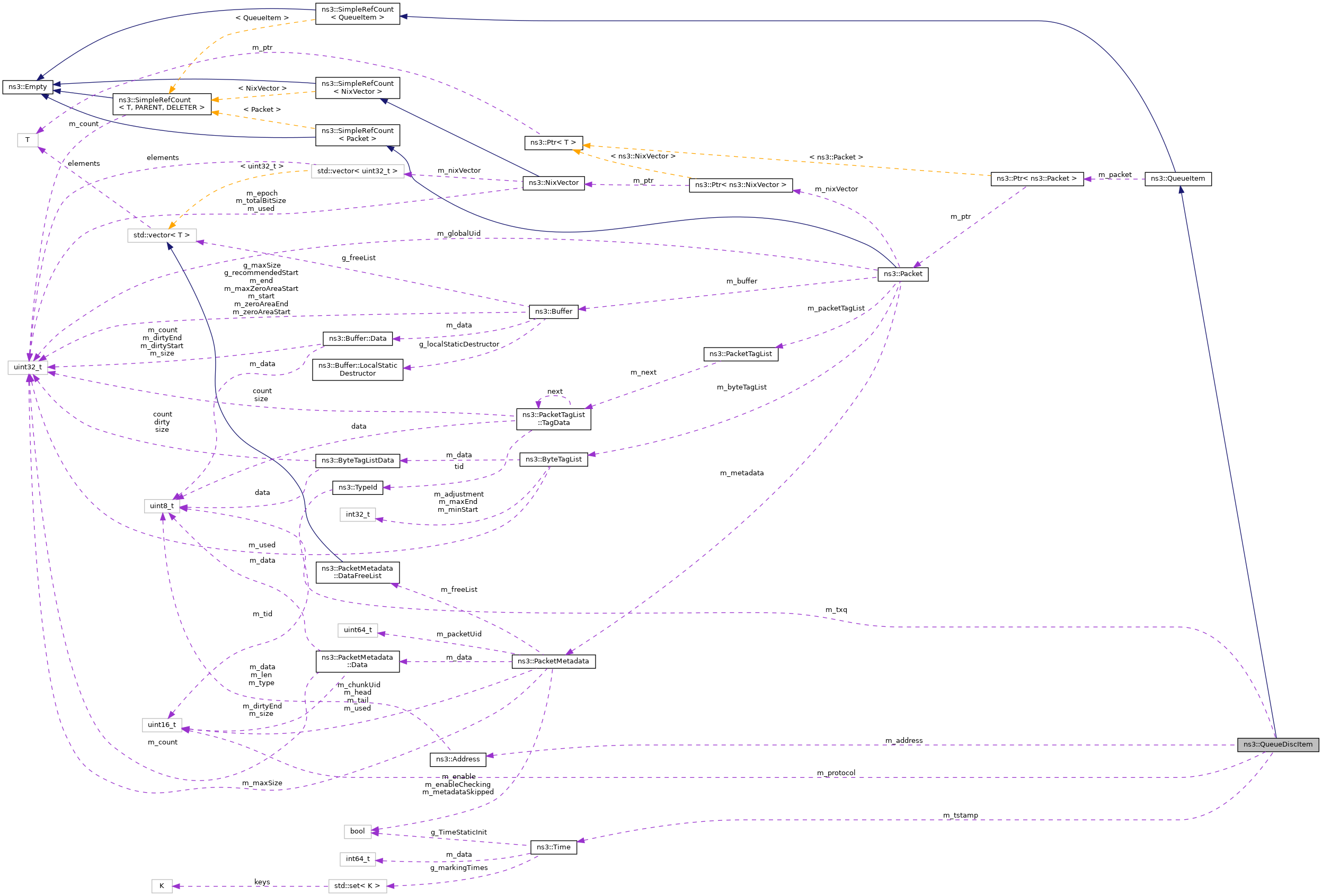Click the ns3::Ptr< T > node
The image size is (1322, 896).
point(554,143)
